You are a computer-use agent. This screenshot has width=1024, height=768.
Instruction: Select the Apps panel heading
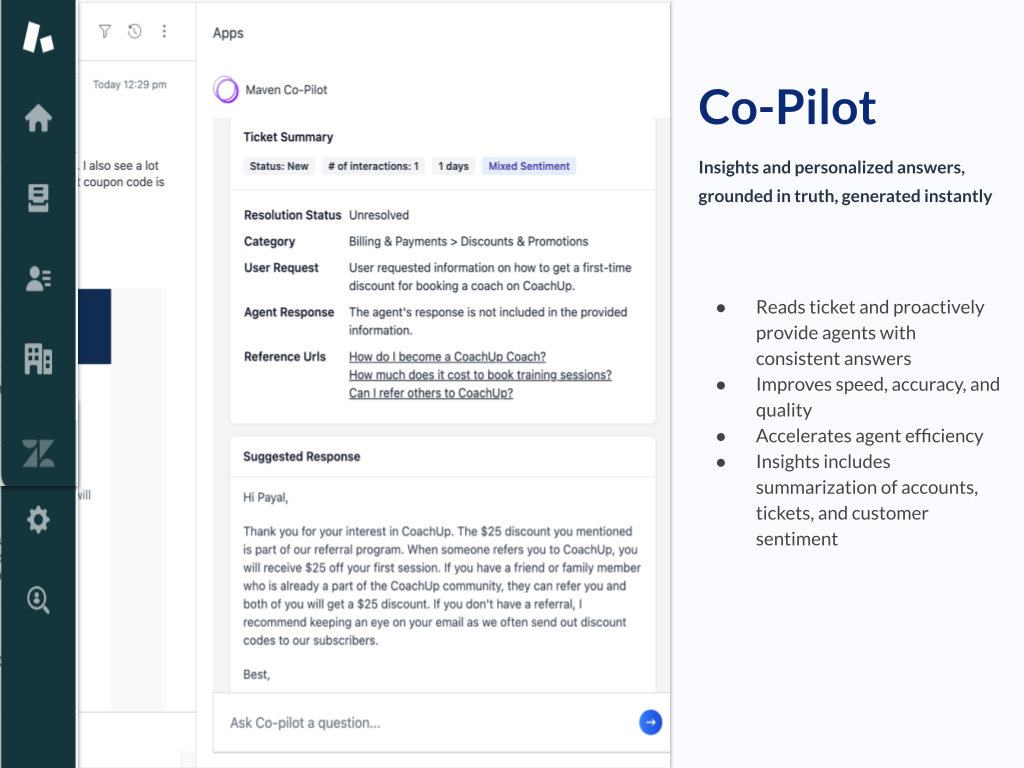coord(228,33)
